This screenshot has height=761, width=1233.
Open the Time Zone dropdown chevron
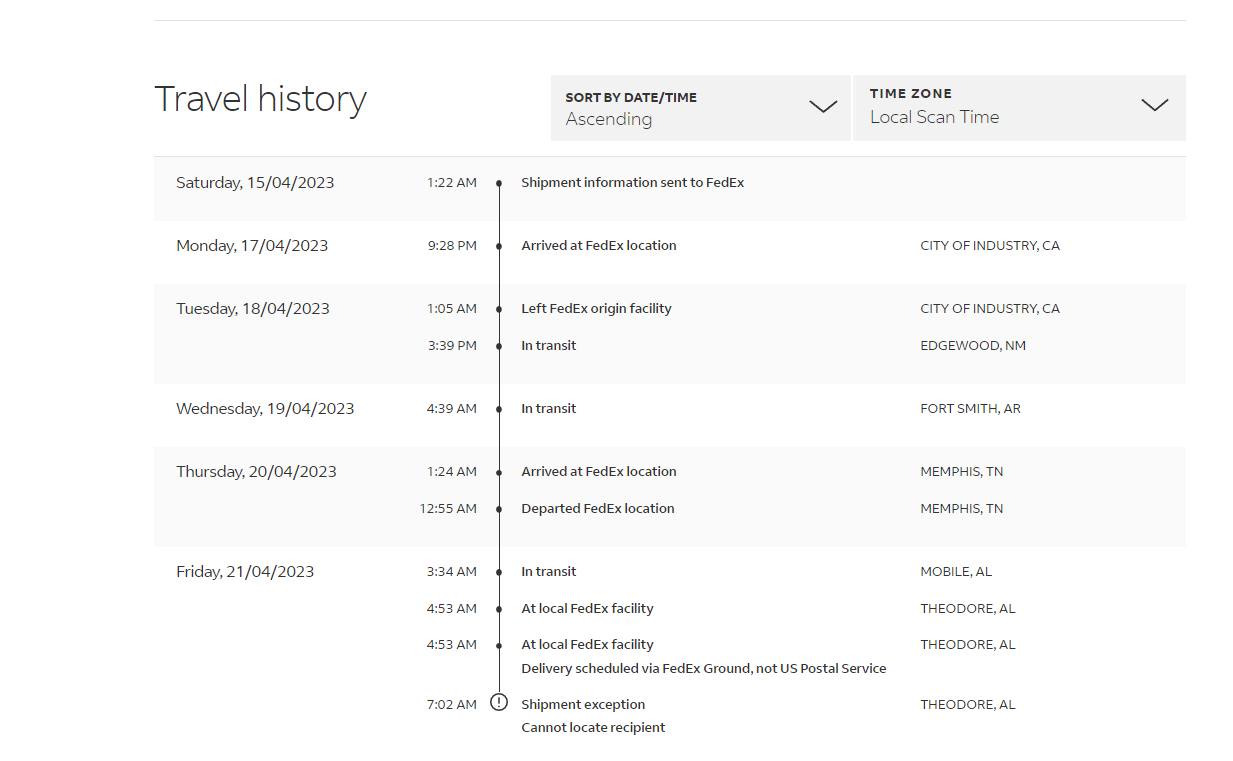tap(1154, 105)
